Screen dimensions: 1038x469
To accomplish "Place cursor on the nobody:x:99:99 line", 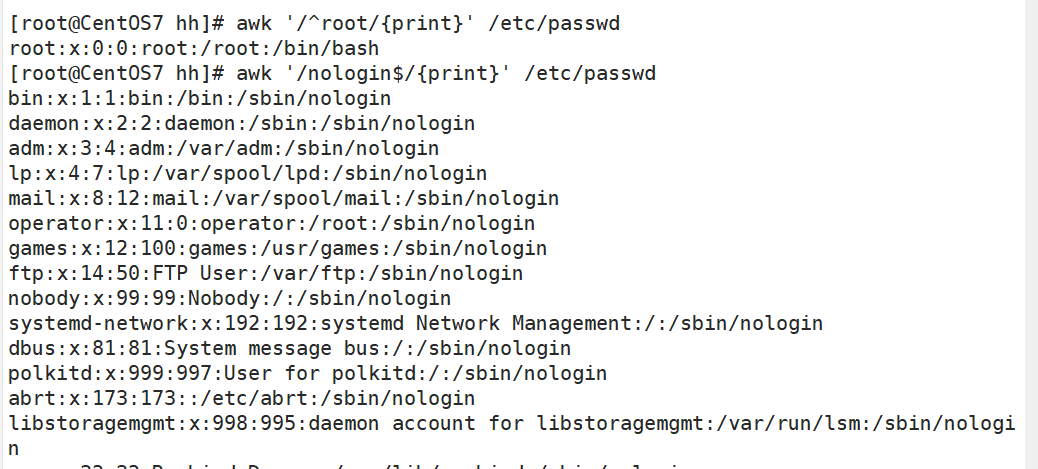I will click(x=229, y=299).
